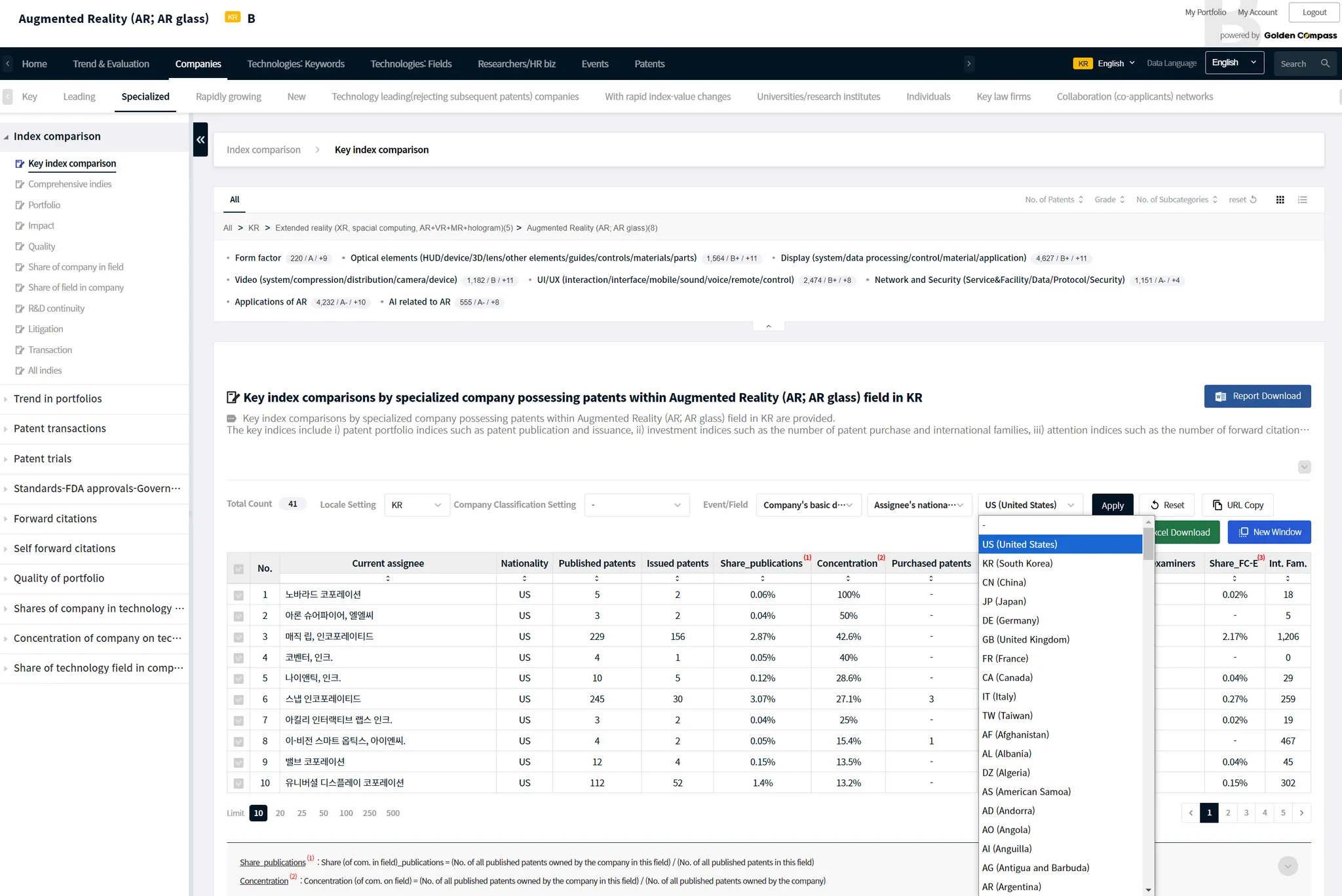Open the Portfolio index in sidebar

[44, 205]
